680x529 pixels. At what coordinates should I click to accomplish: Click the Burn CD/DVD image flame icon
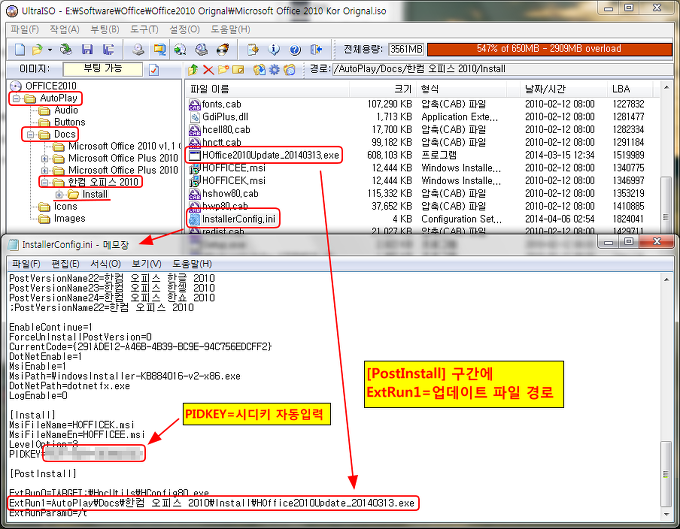pos(223,49)
